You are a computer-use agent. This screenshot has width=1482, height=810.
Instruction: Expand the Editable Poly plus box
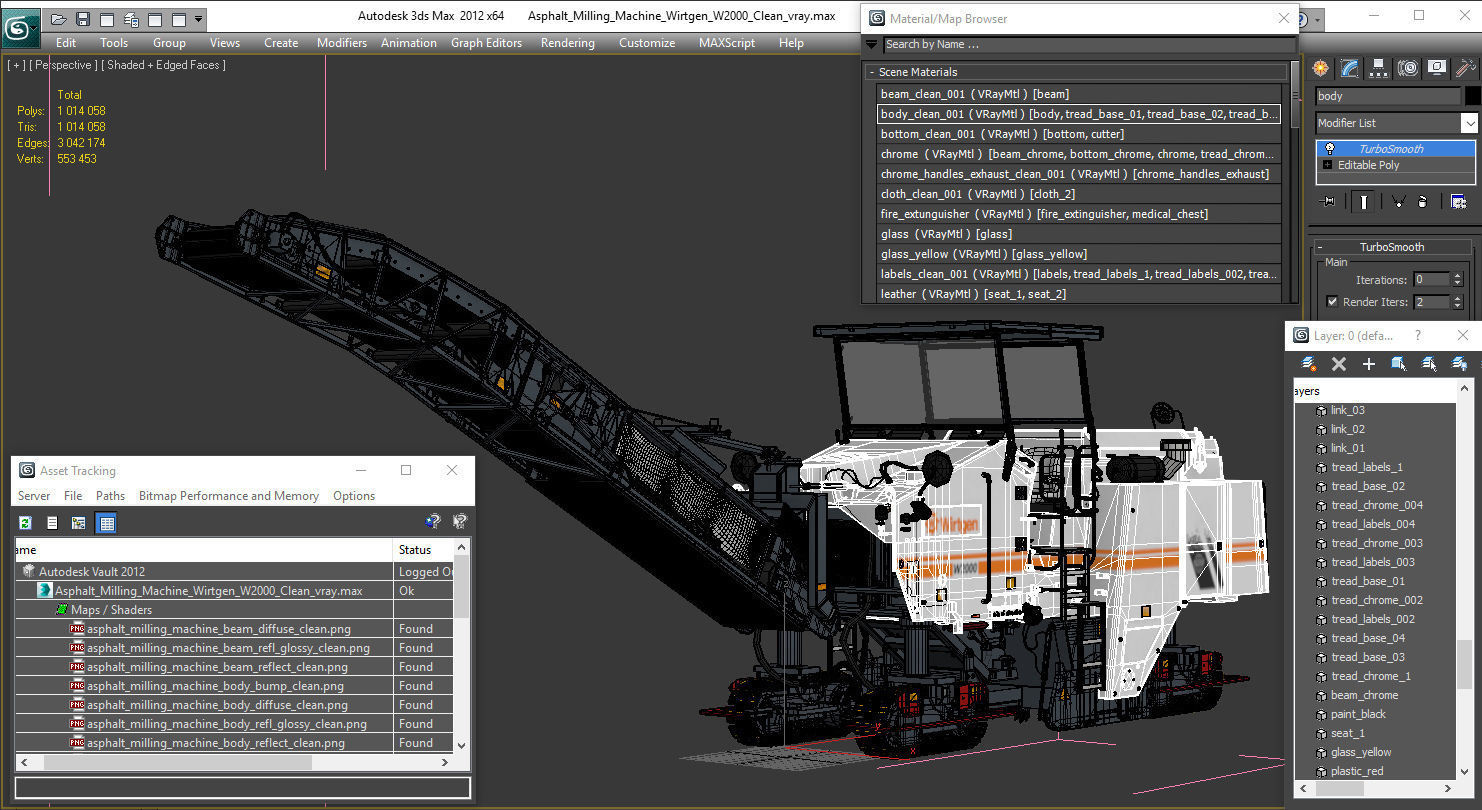click(x=1328, y=165)
